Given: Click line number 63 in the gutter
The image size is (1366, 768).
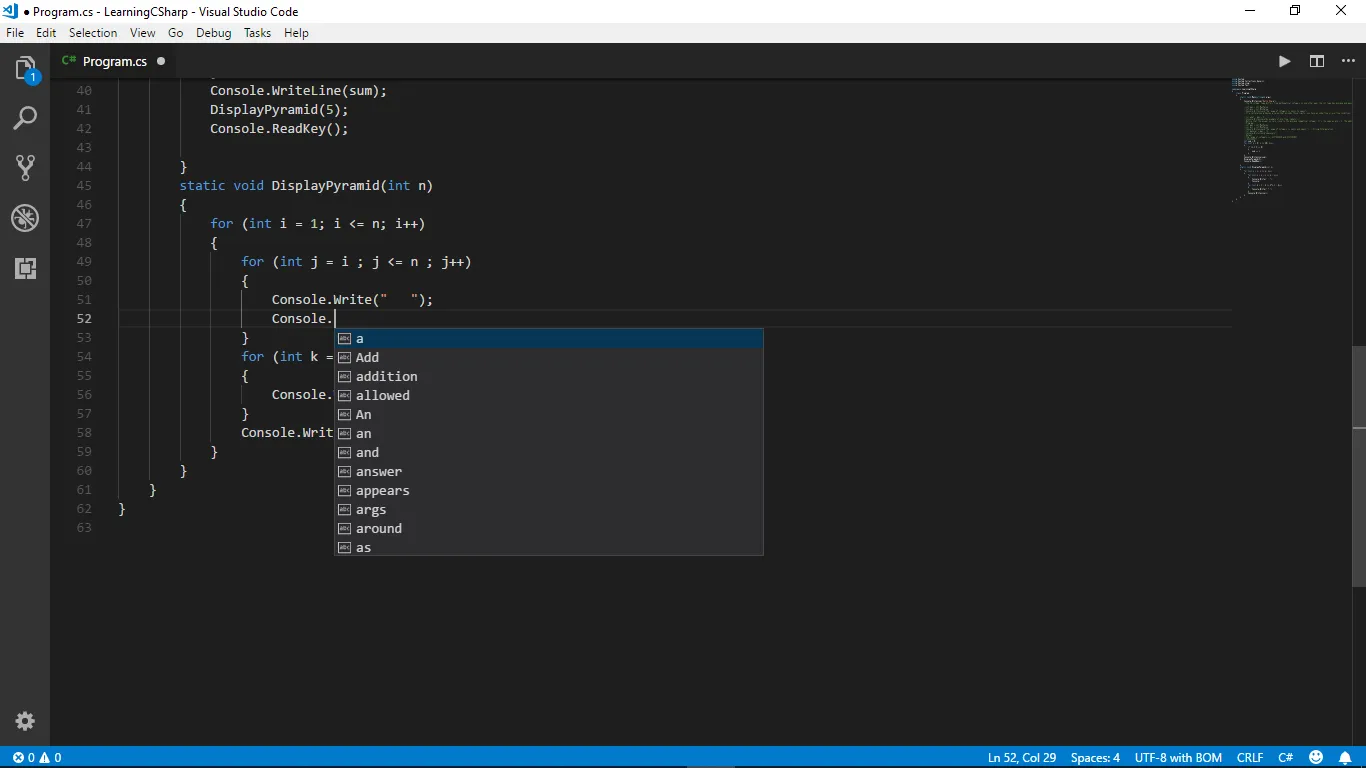Looking at the screenshot, I should click(x=83, y=527).
